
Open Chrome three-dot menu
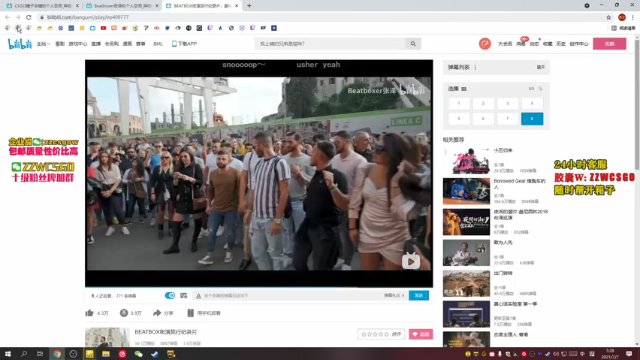(x=633, y=18)
